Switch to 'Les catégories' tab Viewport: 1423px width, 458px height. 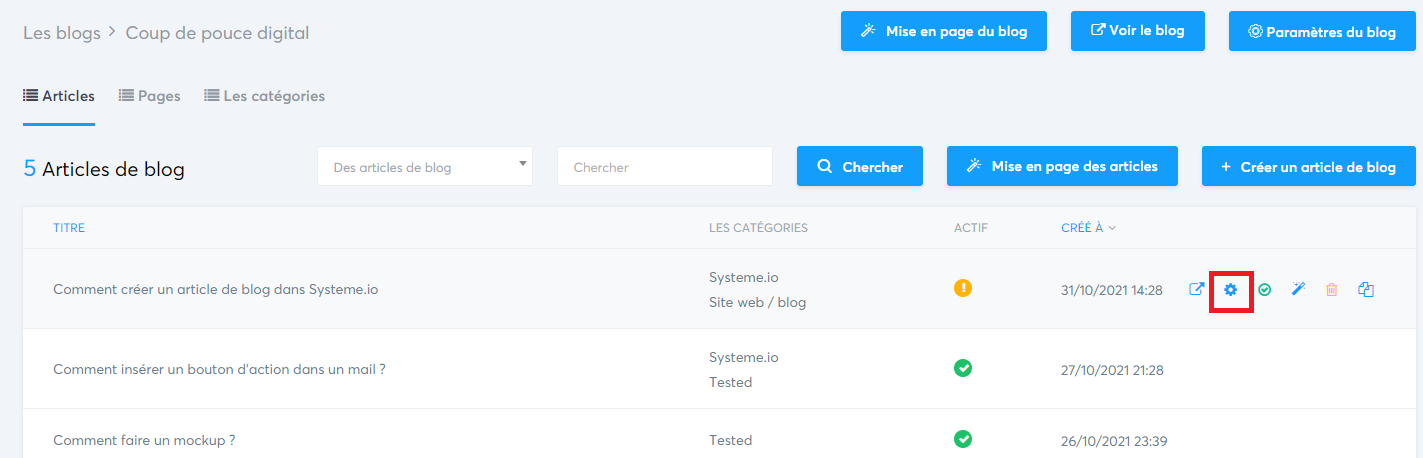265,96
